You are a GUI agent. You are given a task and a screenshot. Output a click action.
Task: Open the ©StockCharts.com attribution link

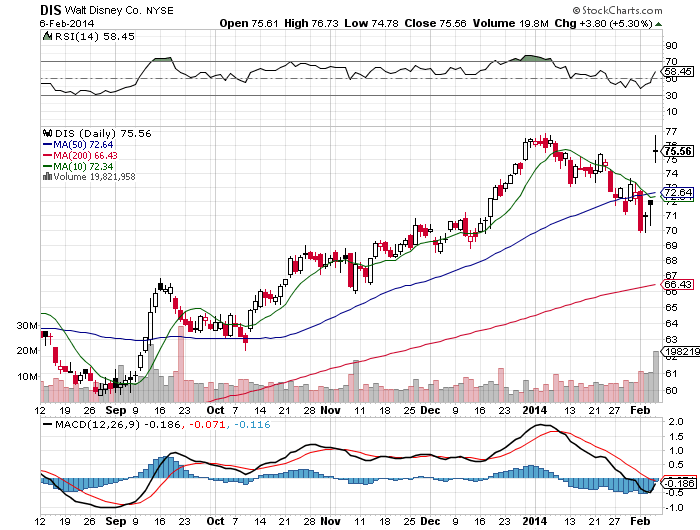(617, 10)
